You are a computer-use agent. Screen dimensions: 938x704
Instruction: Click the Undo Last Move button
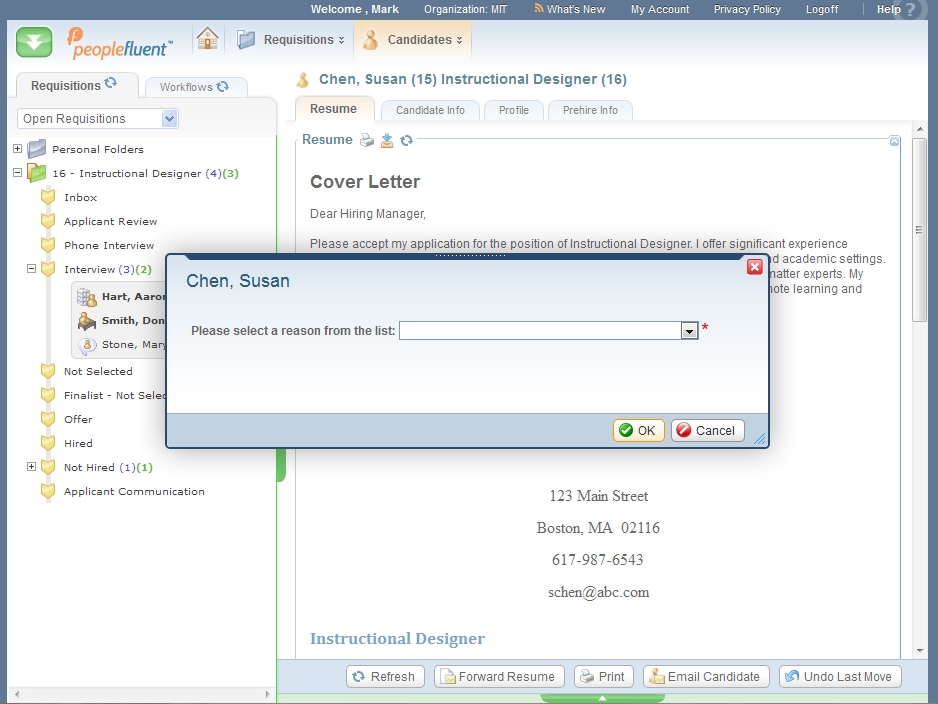point(840,677)
